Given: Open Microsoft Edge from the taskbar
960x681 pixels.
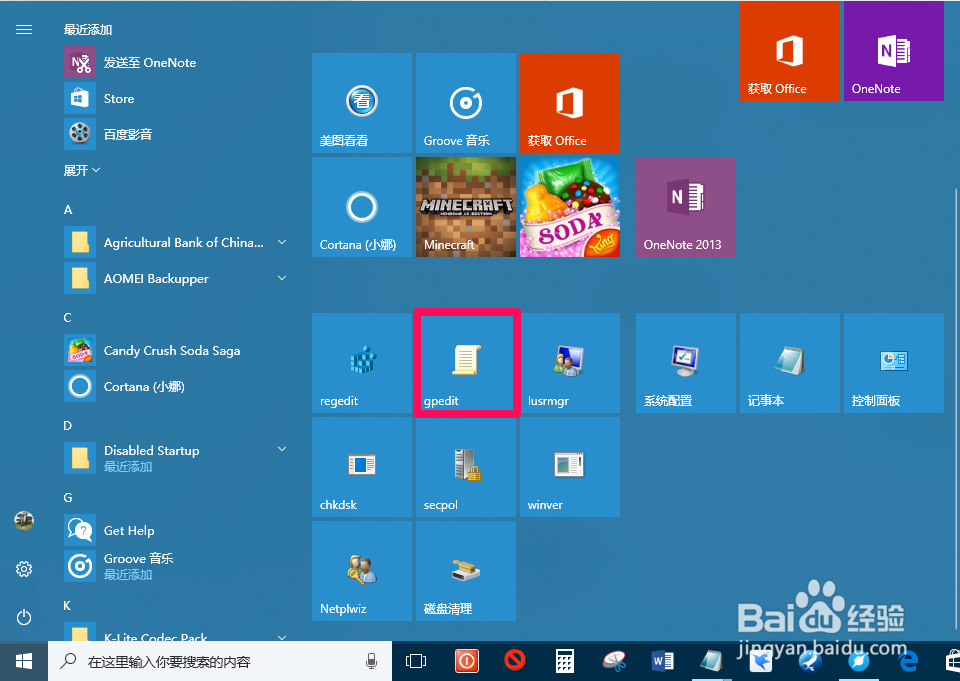Looking at the screenshot, I should coord(909,661).
